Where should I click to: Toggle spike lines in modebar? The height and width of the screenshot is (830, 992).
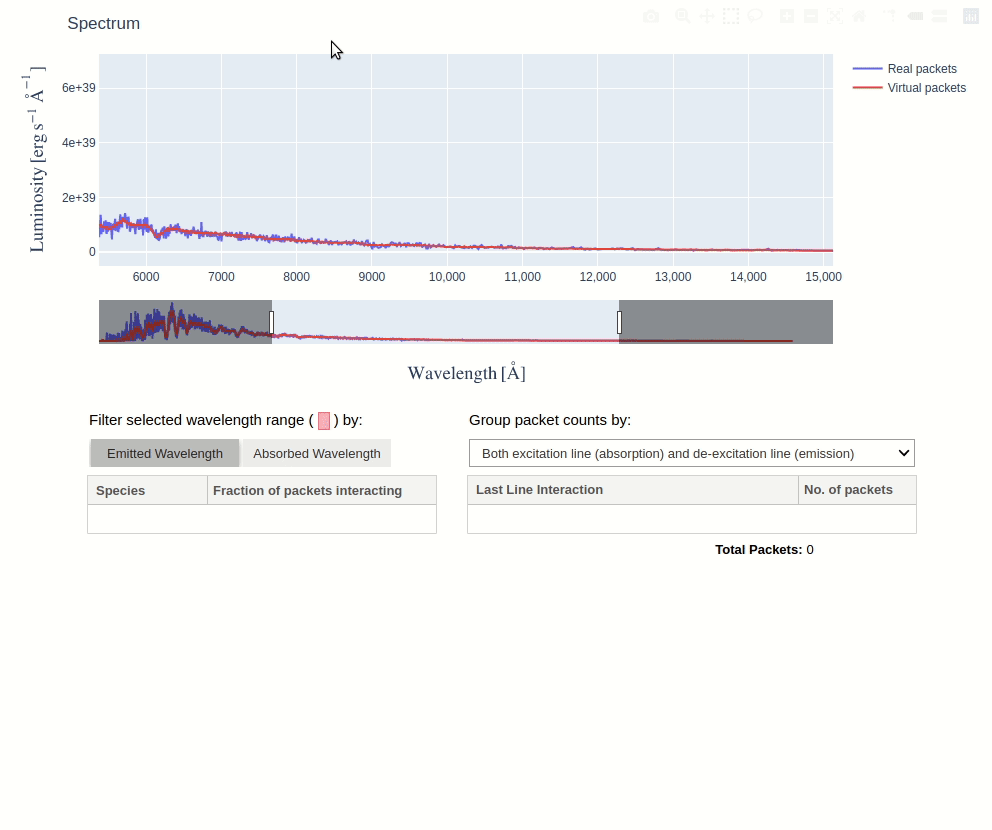pyautogui.click(x=890, y=16)
